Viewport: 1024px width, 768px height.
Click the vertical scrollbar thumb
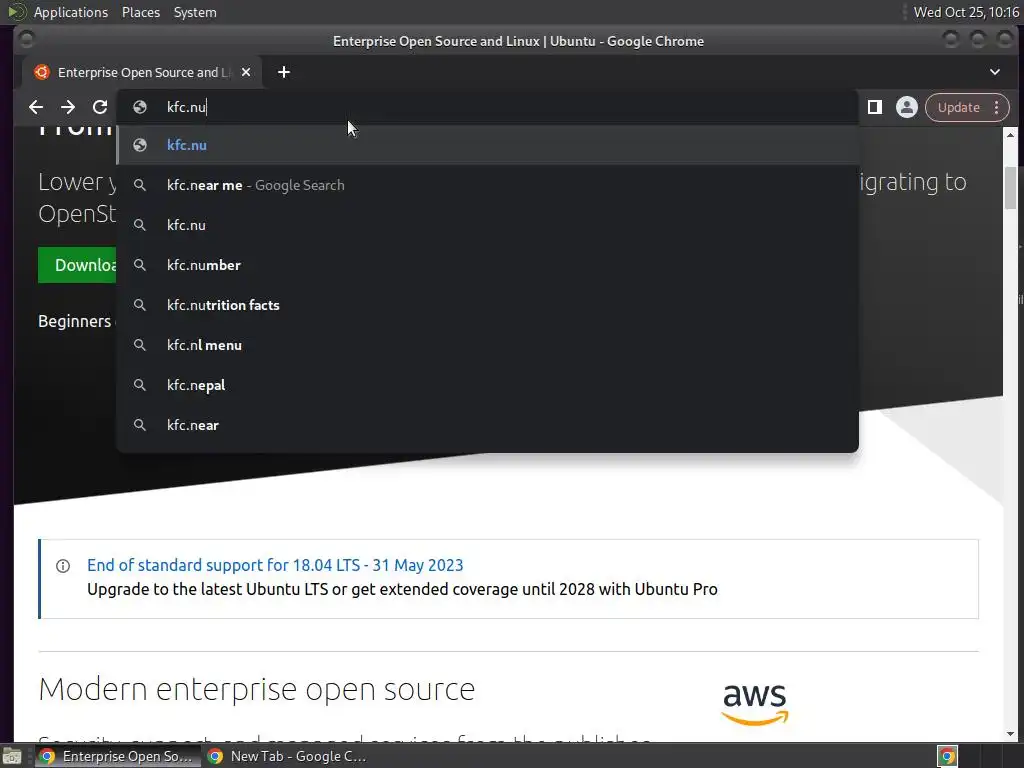tap(1010, 188)
